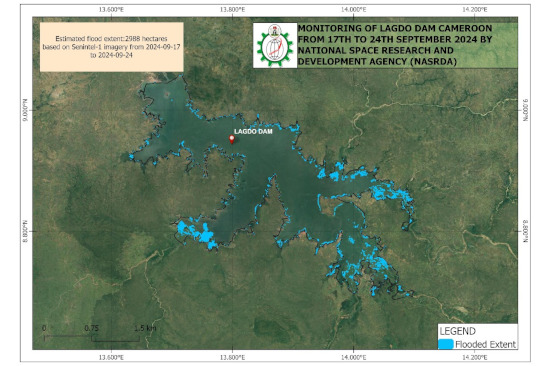Screen dimensions: 550x366
Task: Click the top 13.600°E longitude label
Action: [x=111, y=9]
